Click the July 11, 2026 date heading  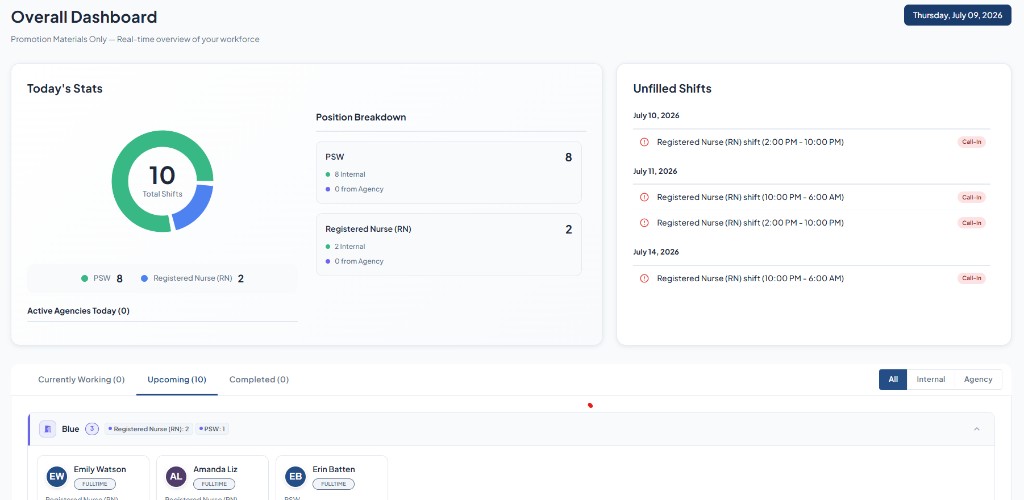(655, 171)
